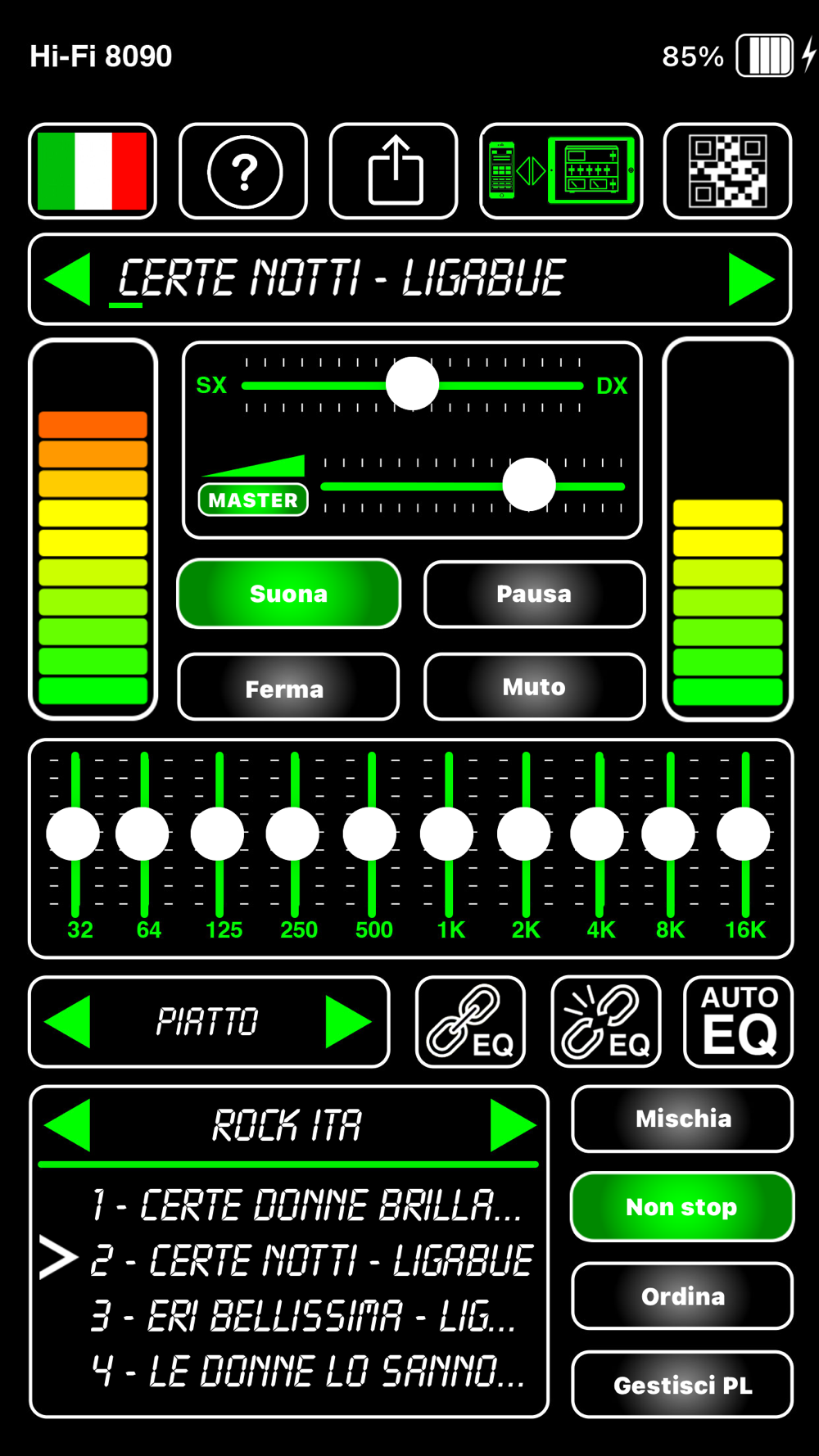819x1456 pixels.
Task: Switch phone/tablet layout icon
Action: tap(561, 171)
